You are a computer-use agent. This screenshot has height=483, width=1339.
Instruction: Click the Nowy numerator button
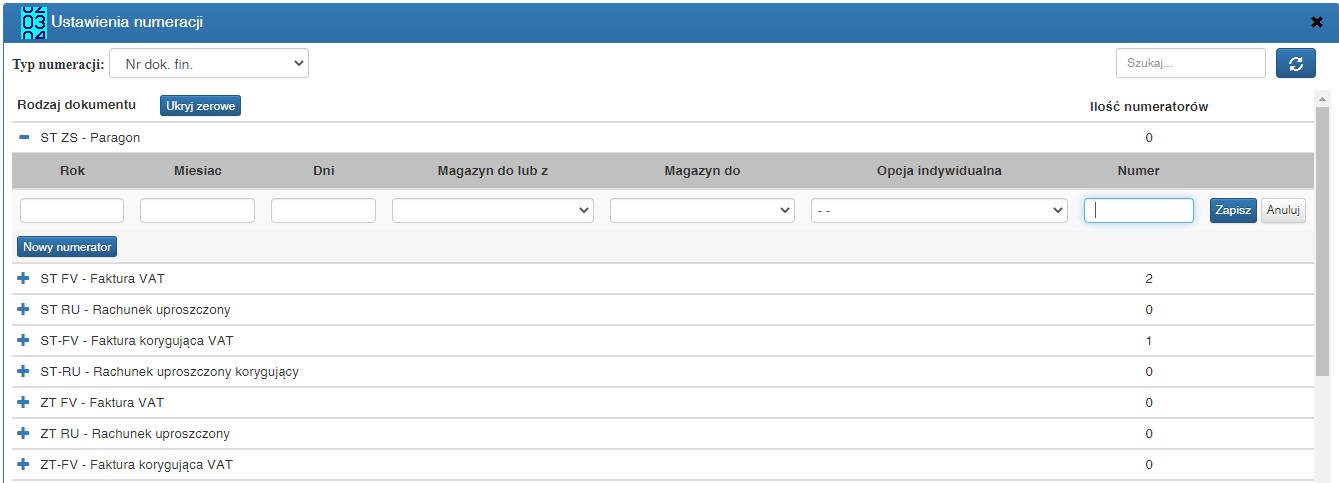[x=67, y=246]
